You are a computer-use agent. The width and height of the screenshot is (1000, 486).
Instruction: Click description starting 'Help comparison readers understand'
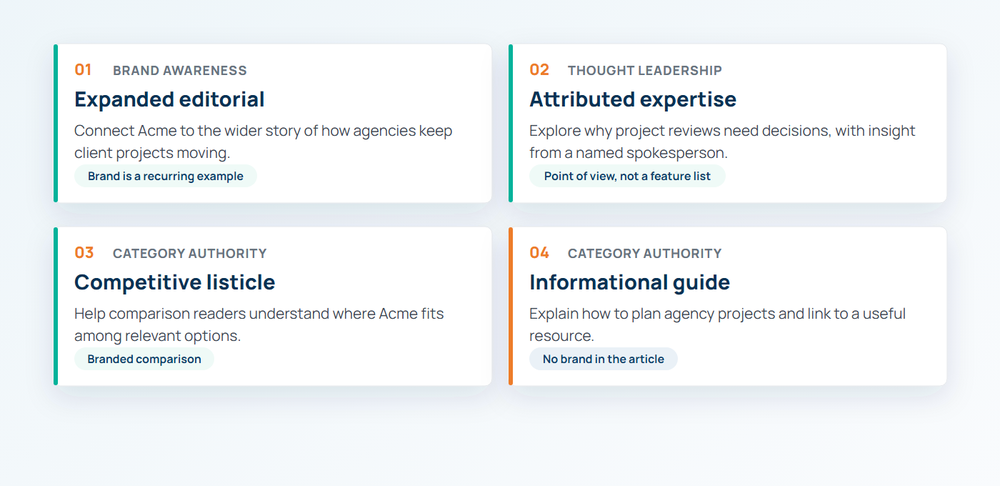pyautogui.click(x=259, y=325)
